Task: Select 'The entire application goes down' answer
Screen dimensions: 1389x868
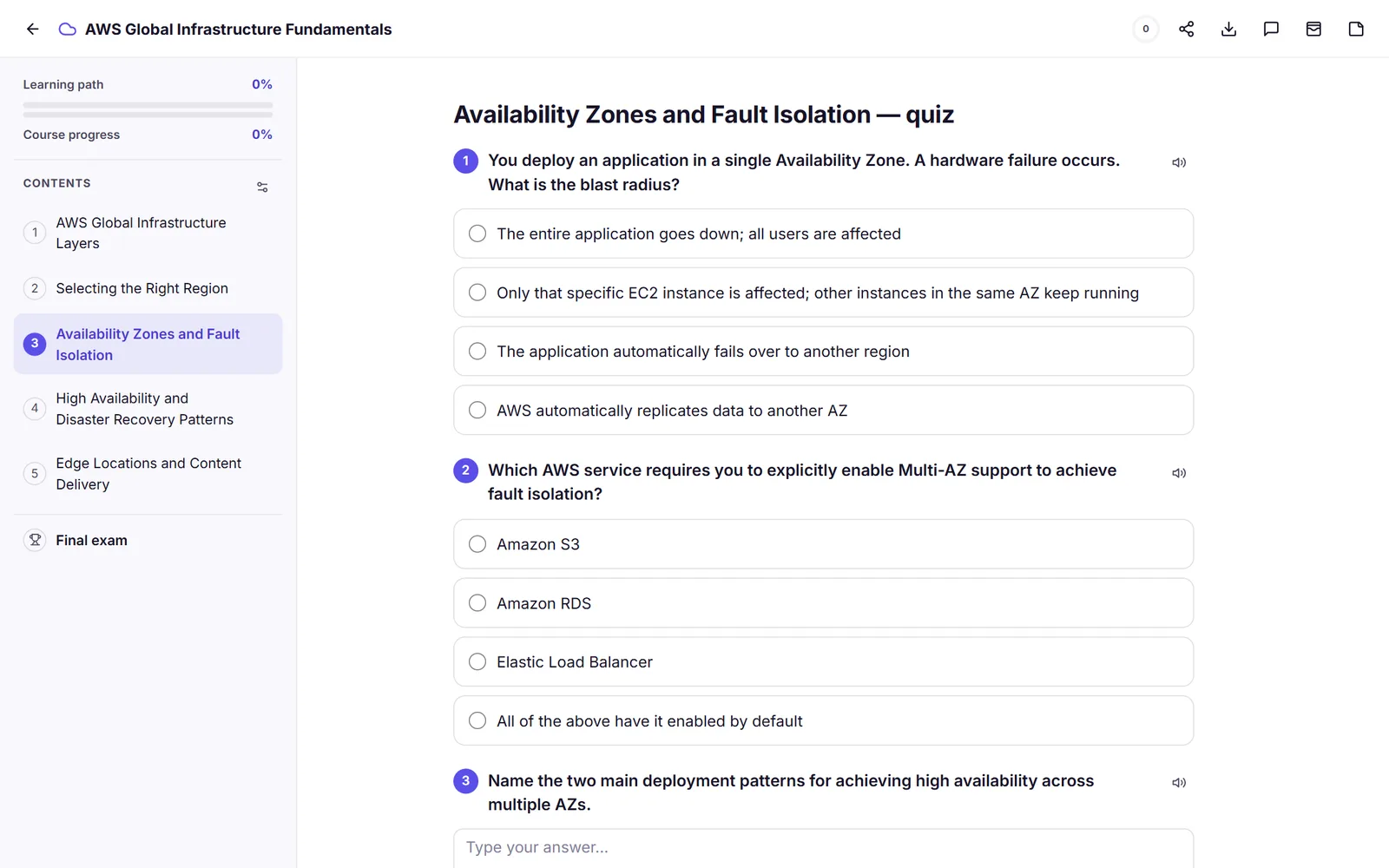Action: click(823, 233)
